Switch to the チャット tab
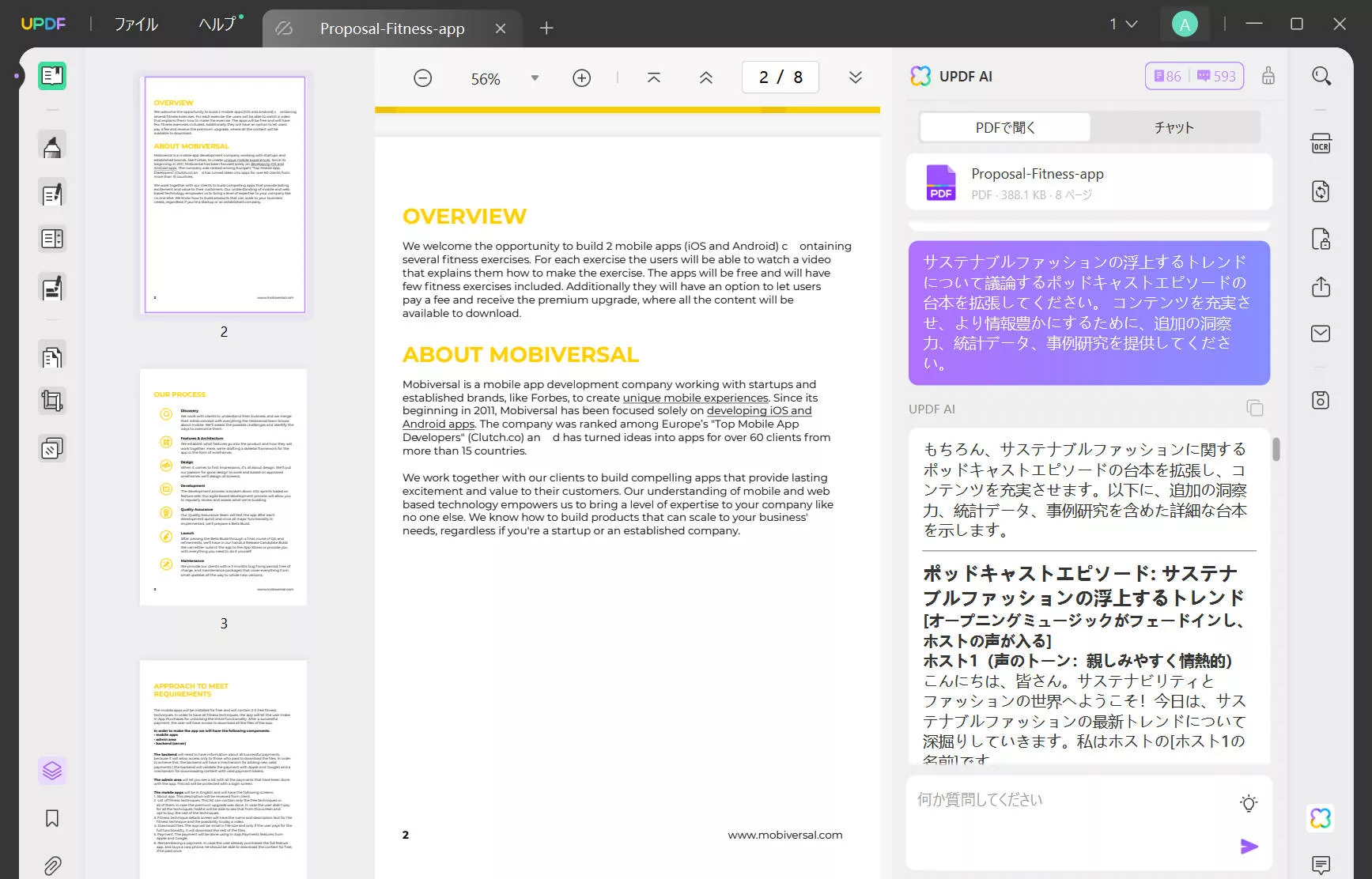 point(1174,127)
